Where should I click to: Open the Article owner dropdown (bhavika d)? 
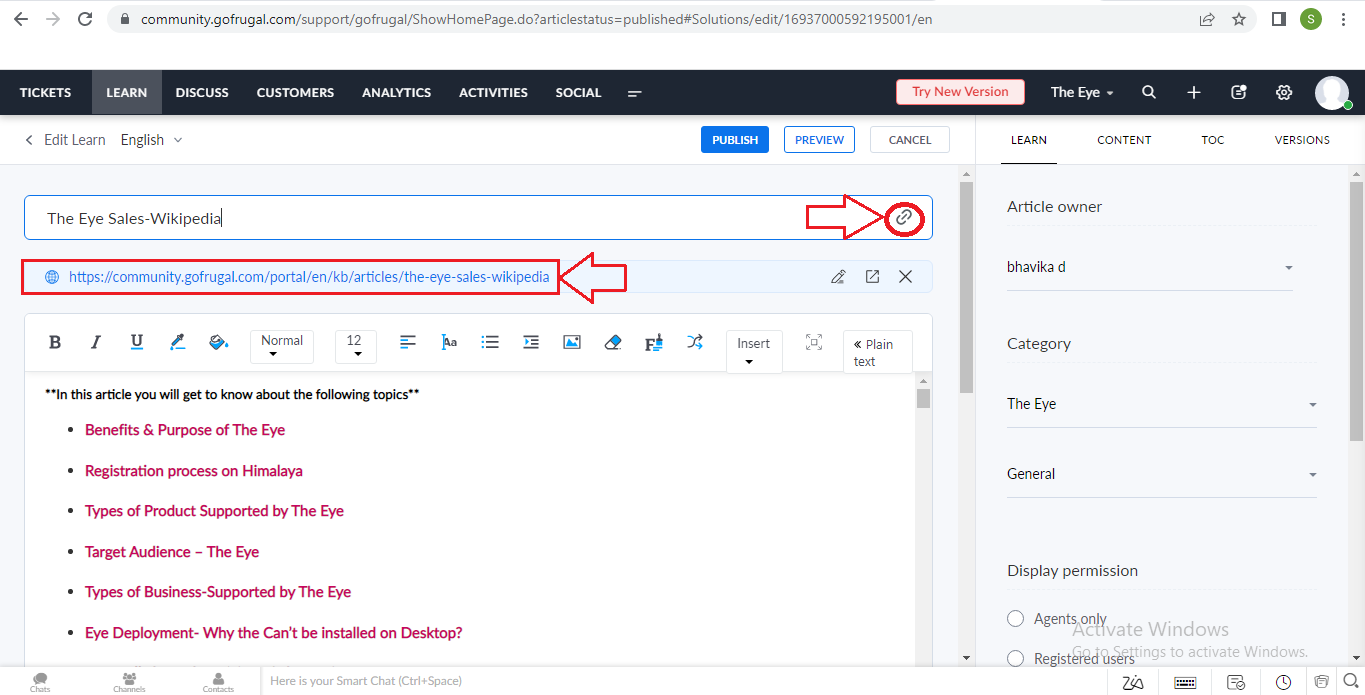[x=1150, y=268]
